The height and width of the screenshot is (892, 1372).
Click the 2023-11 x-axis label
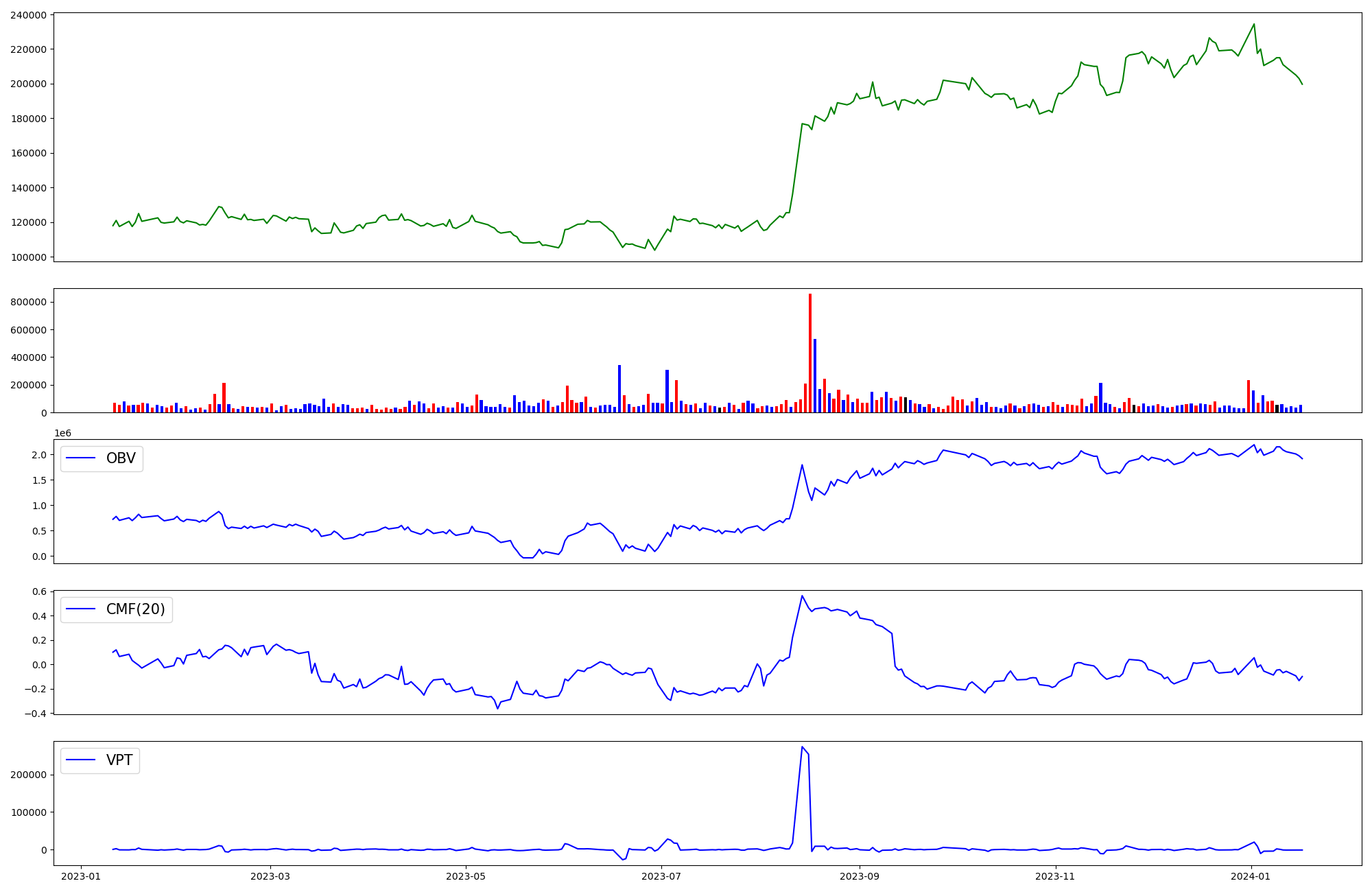(x=1055, y=876)
